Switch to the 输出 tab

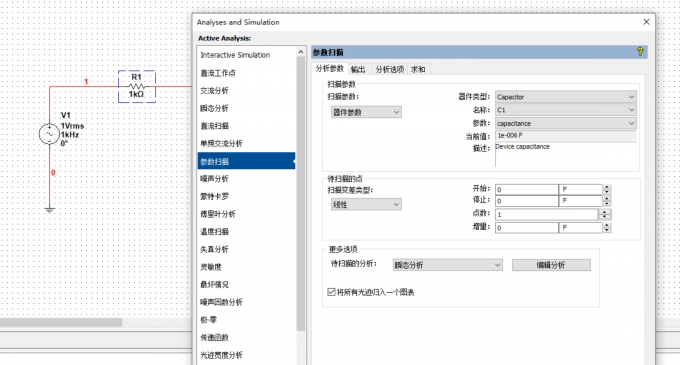pos(358,69)
